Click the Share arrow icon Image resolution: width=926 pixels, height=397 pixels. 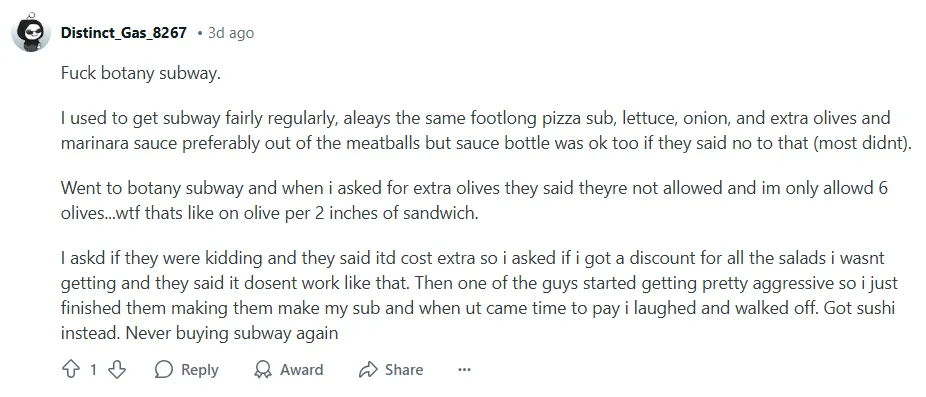point(368,370)
